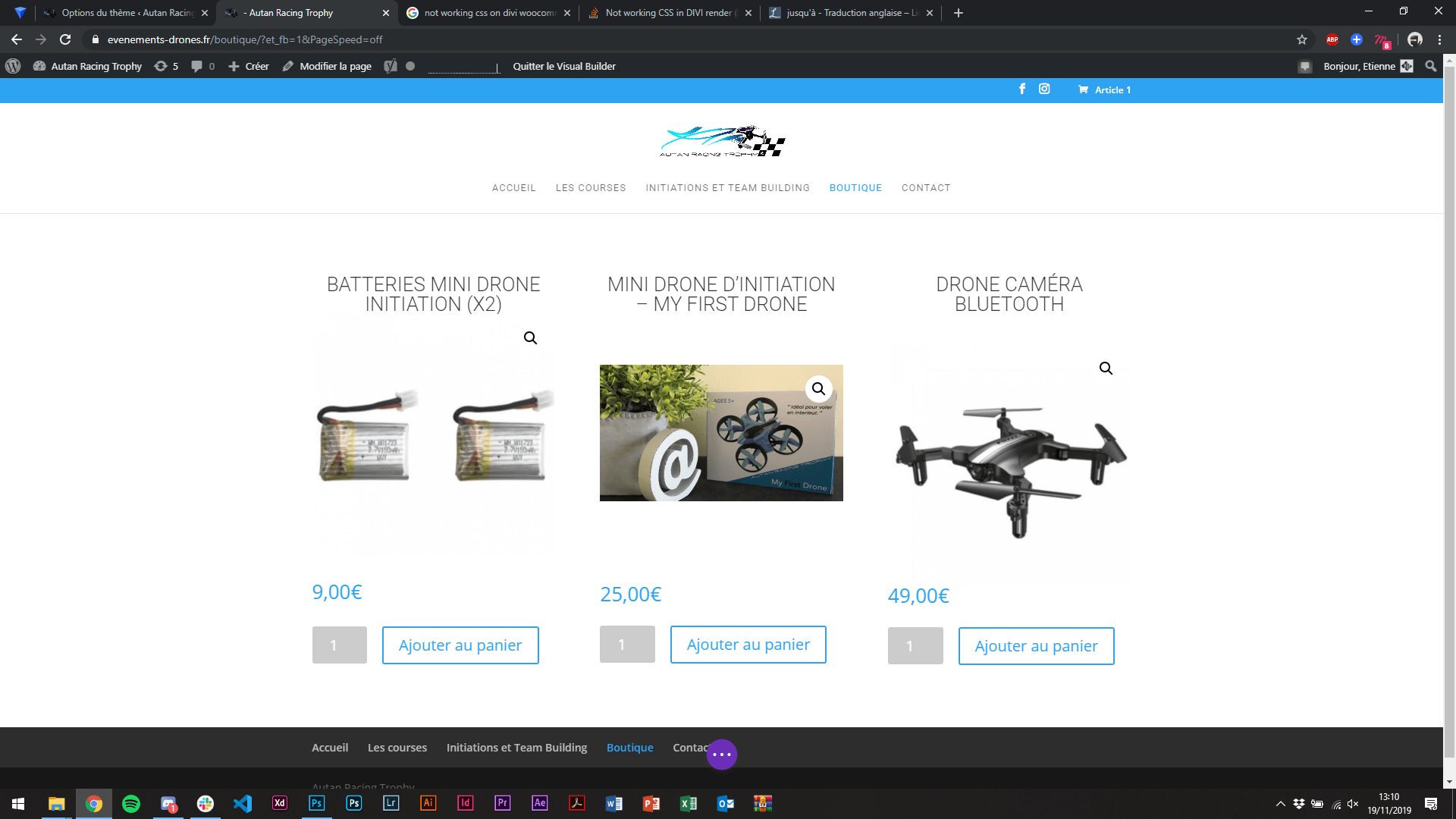This screenshot has width=1456, height=819.
Task: Open Chrome's three-dot menu
Action: coord(1439,39)
